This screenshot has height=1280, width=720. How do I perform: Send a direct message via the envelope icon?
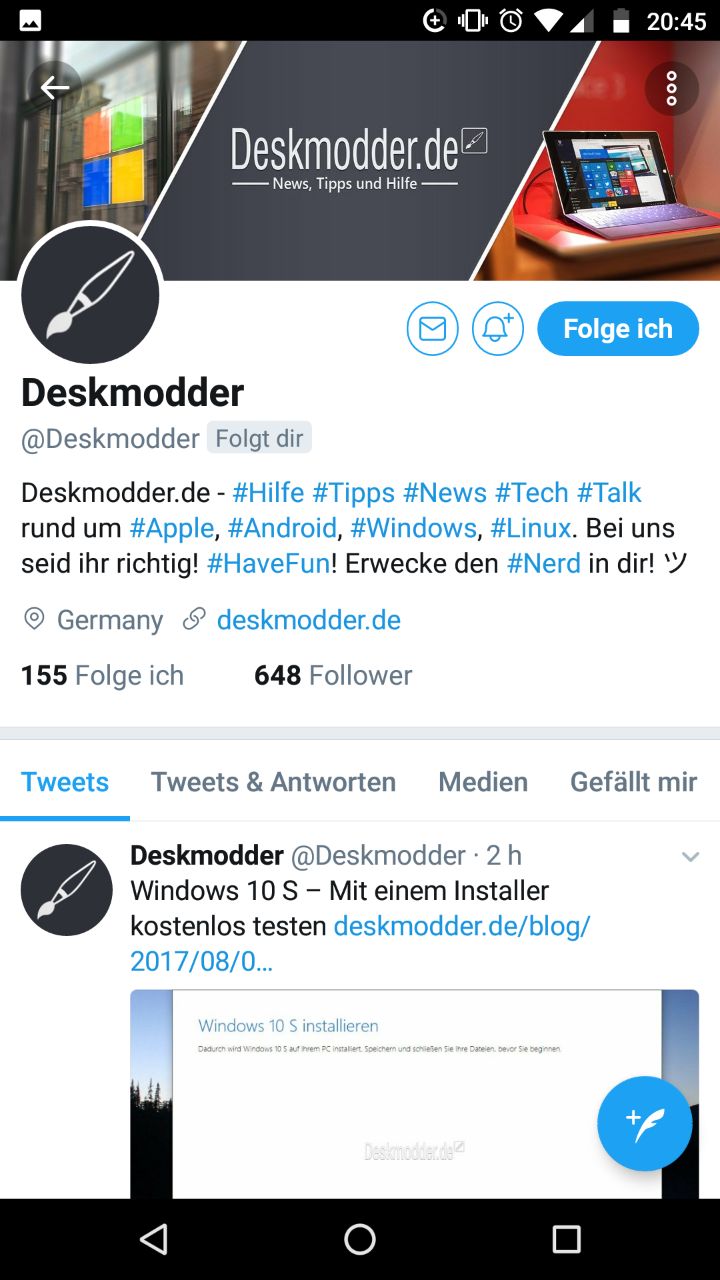[432, 329]
